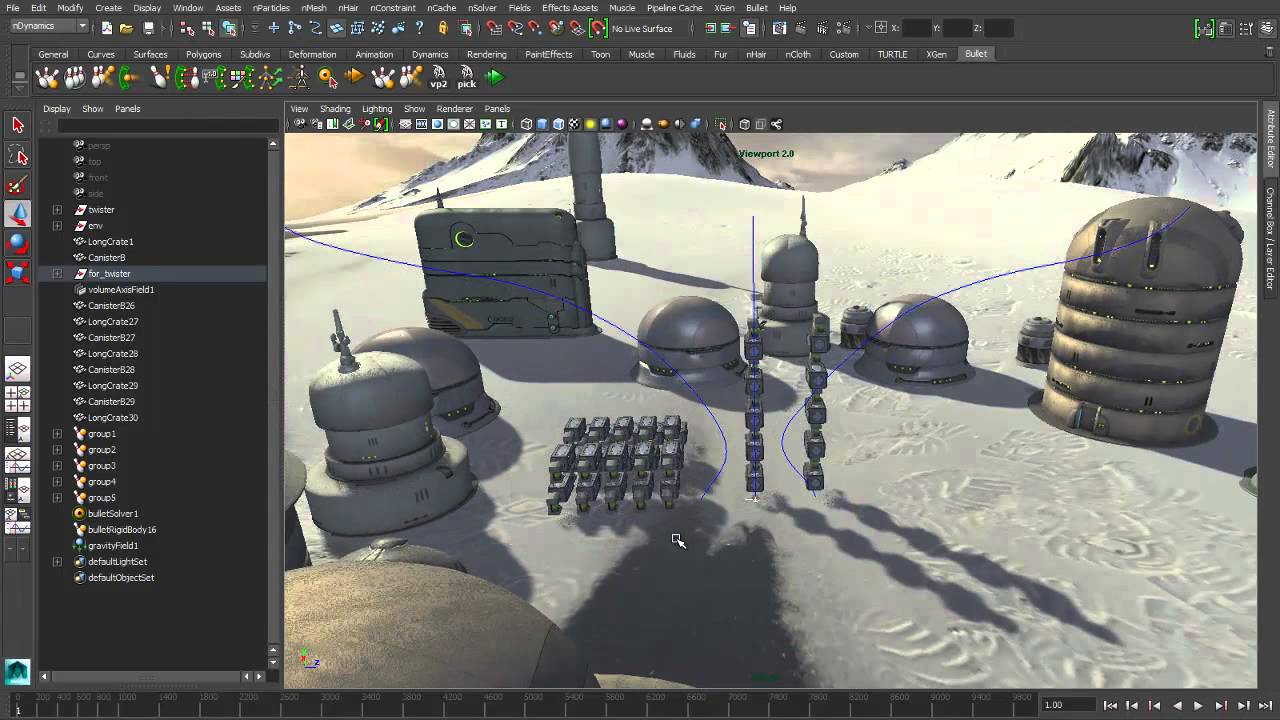The image size is (1280, 720).
Task: Expand group5 in outliner
Action: tap(57, 498)
